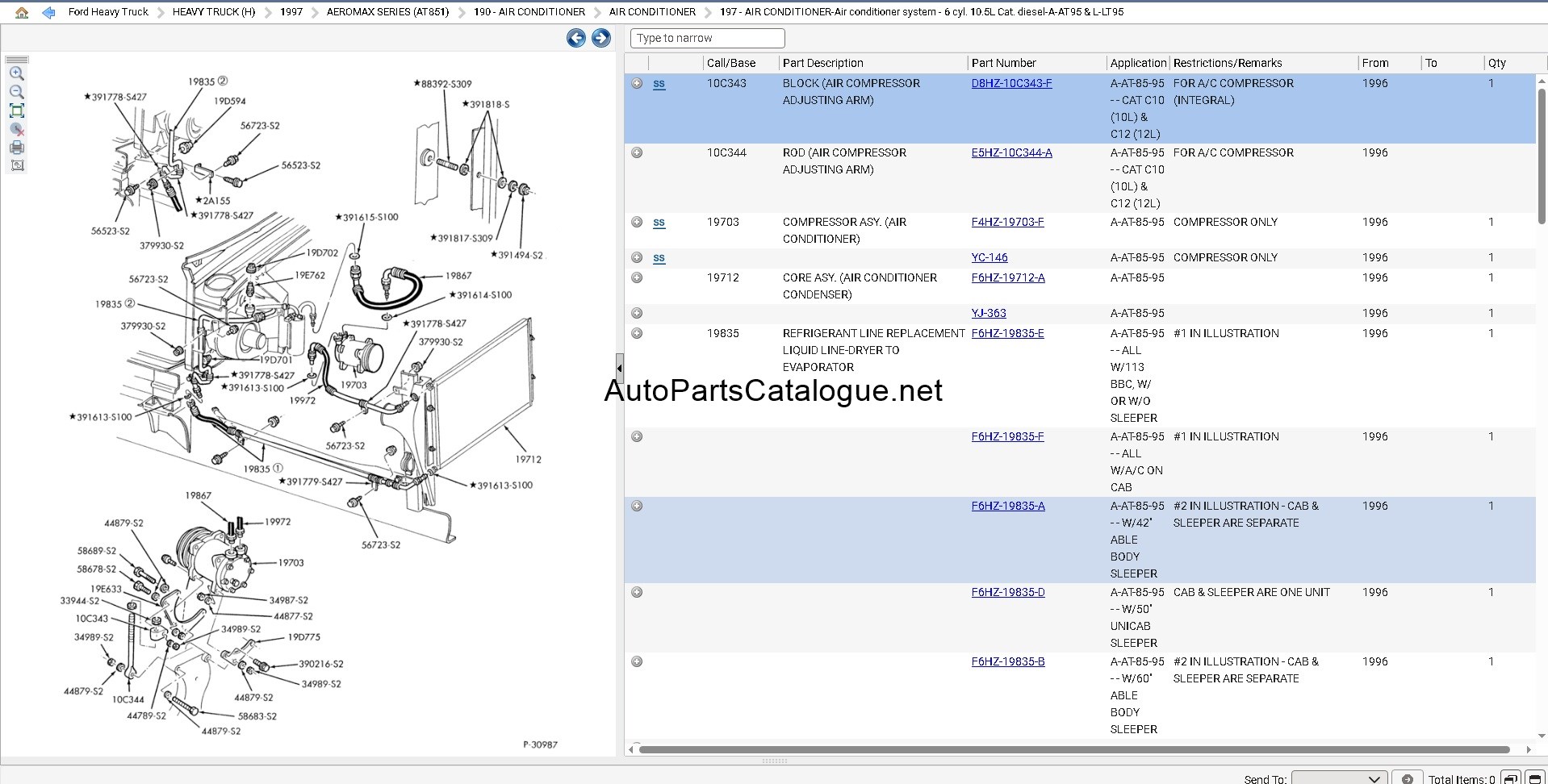Open part number F6HZ-19835-D

tap(1008, 592)
